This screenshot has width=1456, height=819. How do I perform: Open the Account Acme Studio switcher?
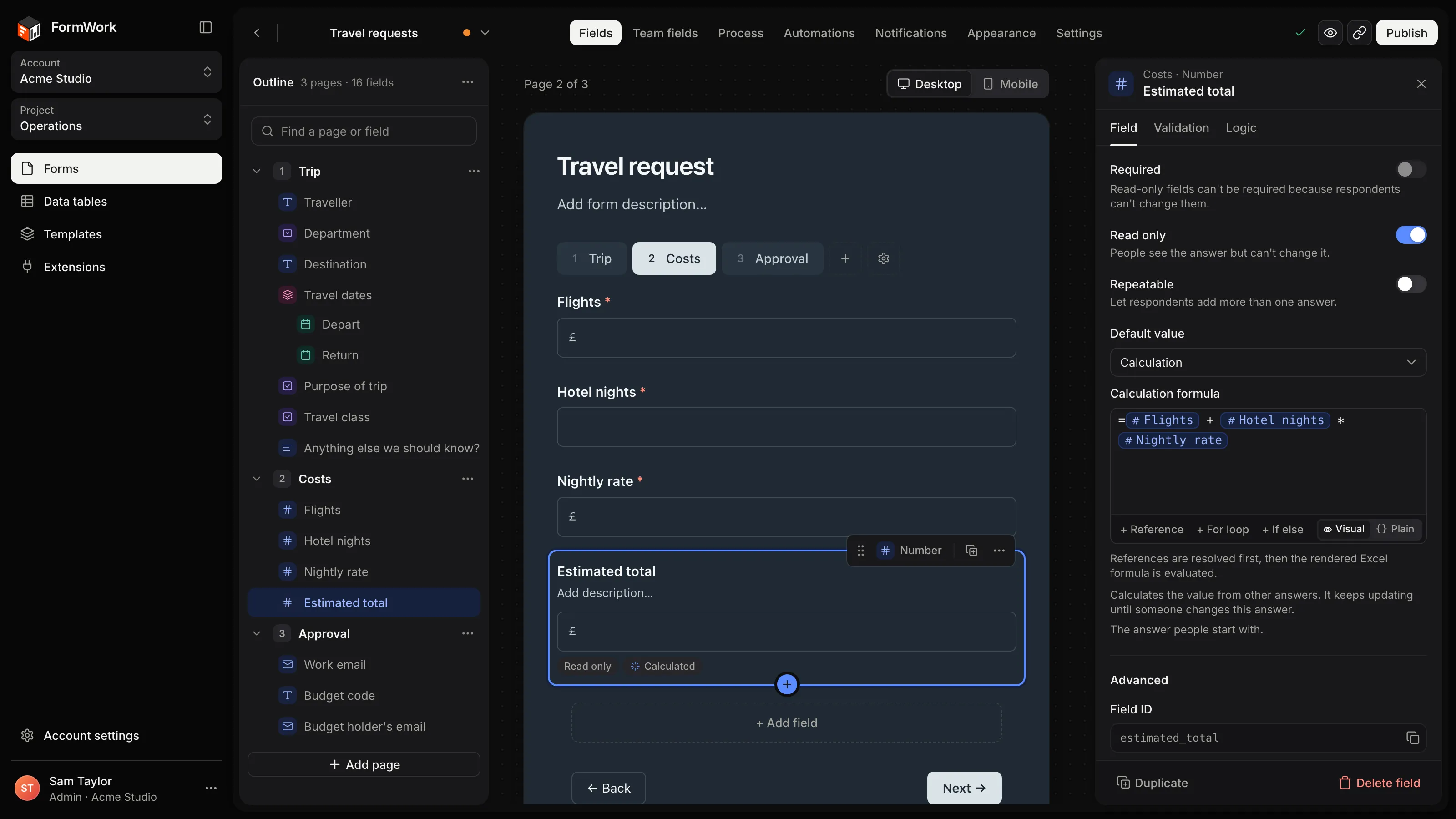coord(116,72)
